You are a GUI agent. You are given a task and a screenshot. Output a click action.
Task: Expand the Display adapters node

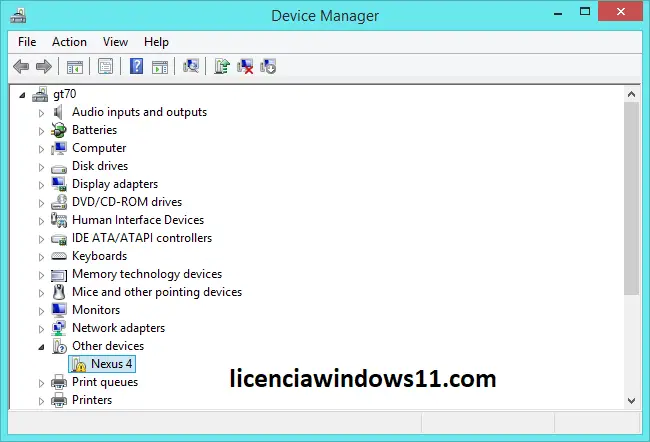[41, 185]
